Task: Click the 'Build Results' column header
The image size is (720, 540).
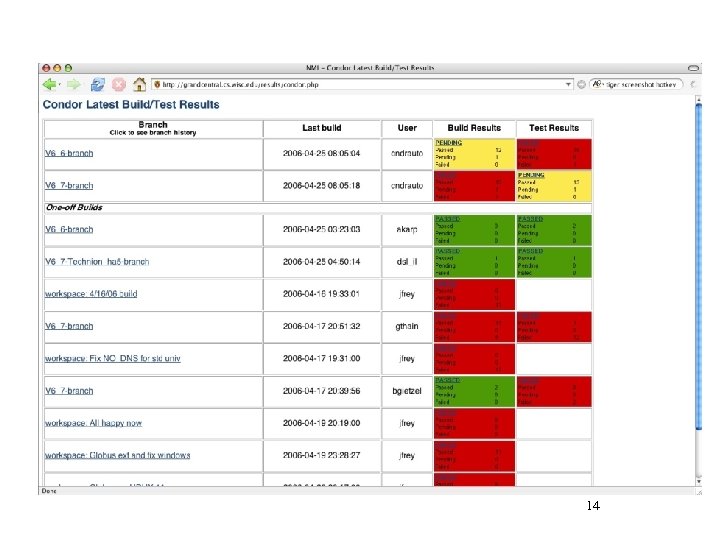Action: (474, 128)
